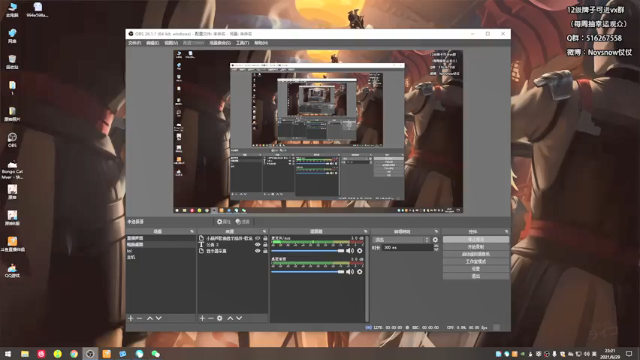Click the Desktop Audio volume slider

(308, 272)
